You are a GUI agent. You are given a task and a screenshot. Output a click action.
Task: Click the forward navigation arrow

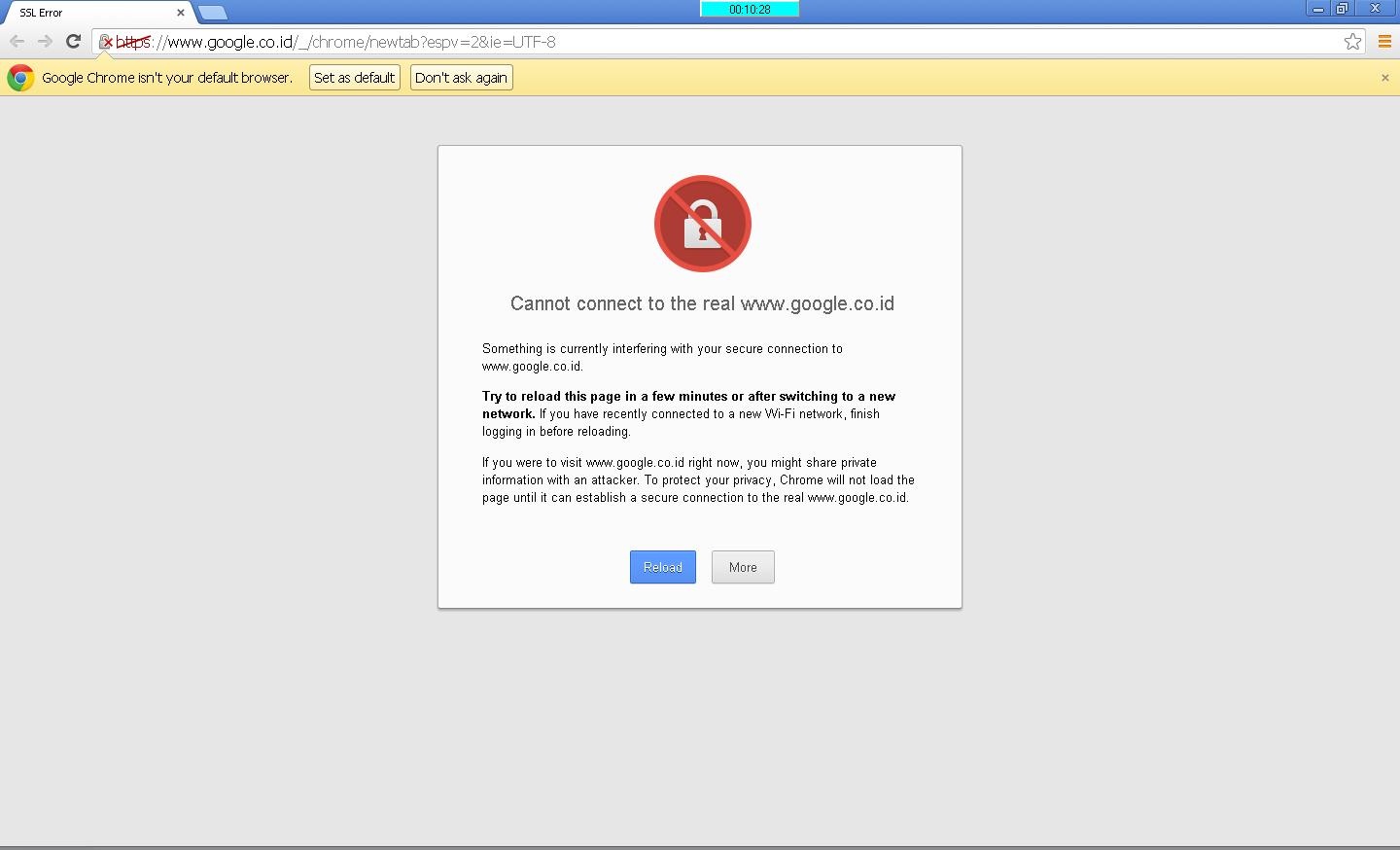pos(45,42)
